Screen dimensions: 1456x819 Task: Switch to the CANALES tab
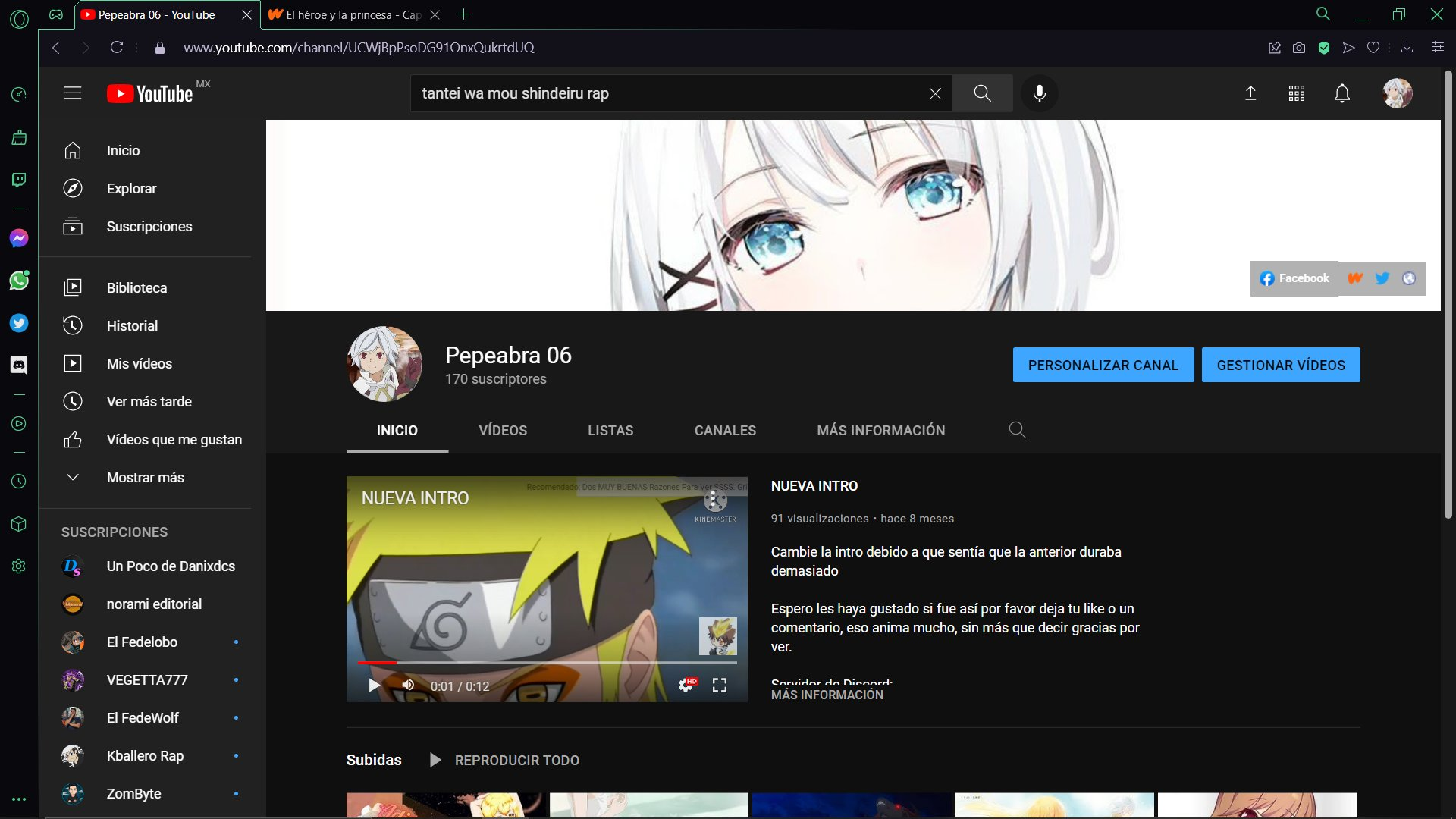coord(725,431)
